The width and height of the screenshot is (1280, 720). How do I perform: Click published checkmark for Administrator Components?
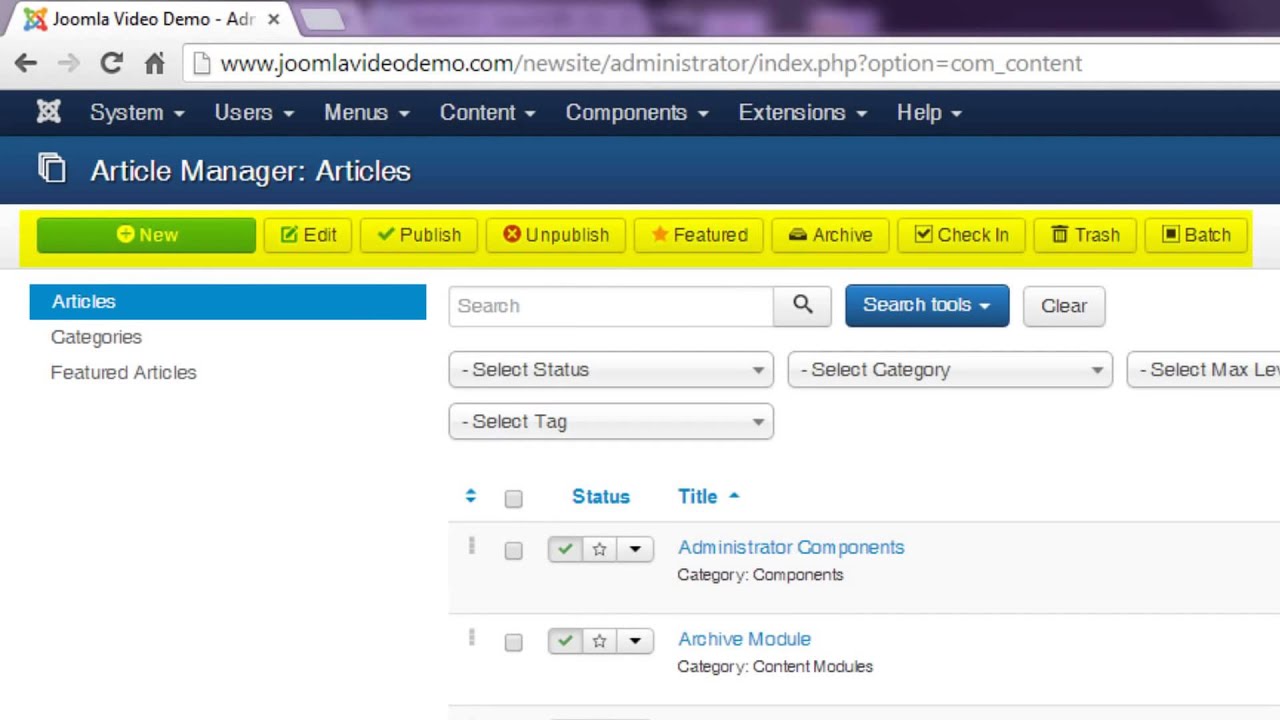[565, 549]
